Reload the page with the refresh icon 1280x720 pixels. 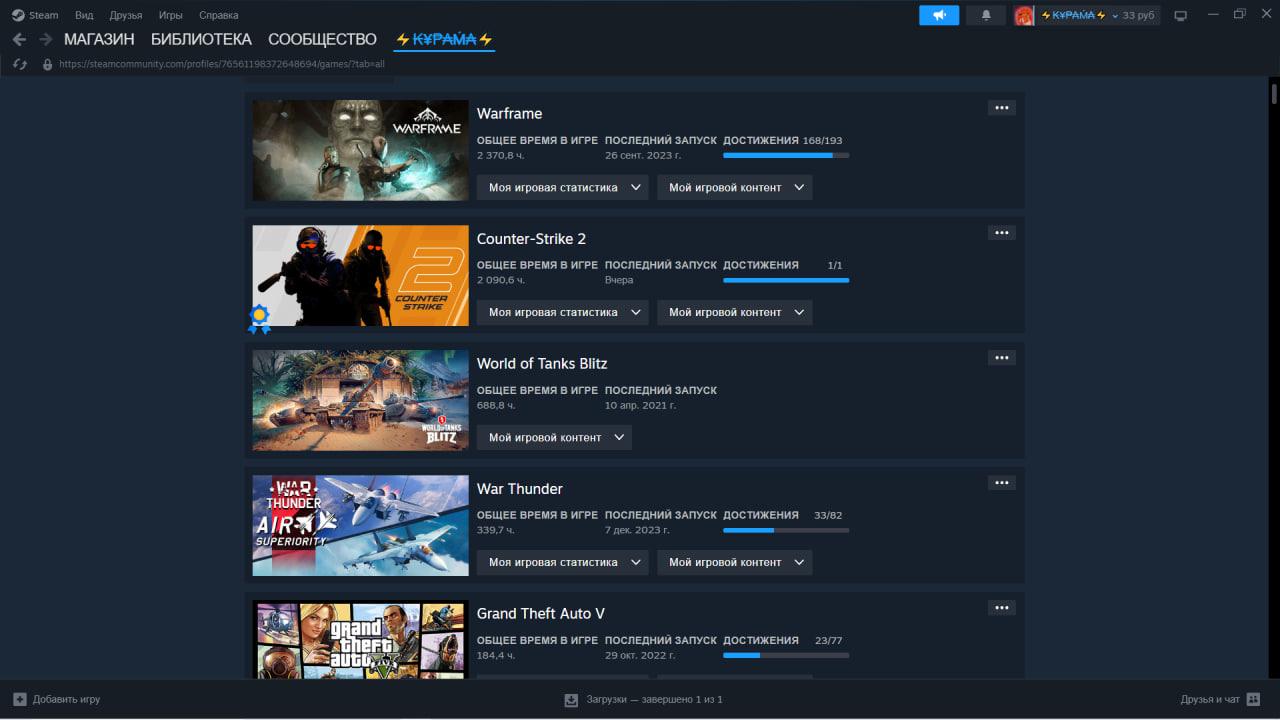pyautogui.click(x=19, y=63)
